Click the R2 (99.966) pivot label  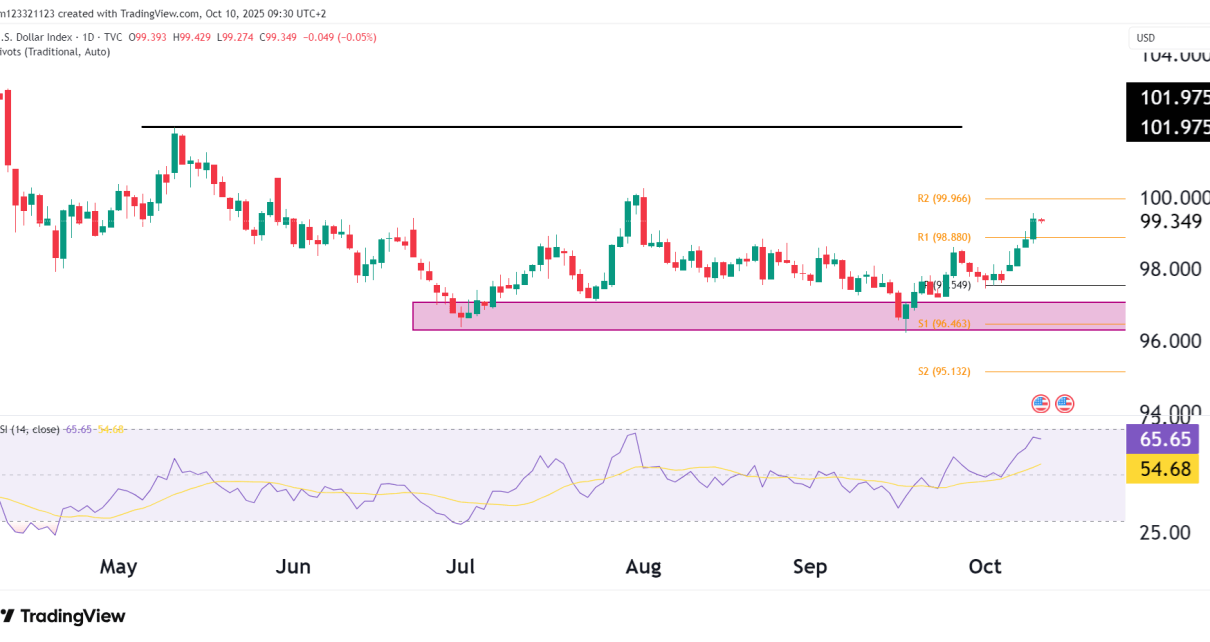tap(943, 199)
